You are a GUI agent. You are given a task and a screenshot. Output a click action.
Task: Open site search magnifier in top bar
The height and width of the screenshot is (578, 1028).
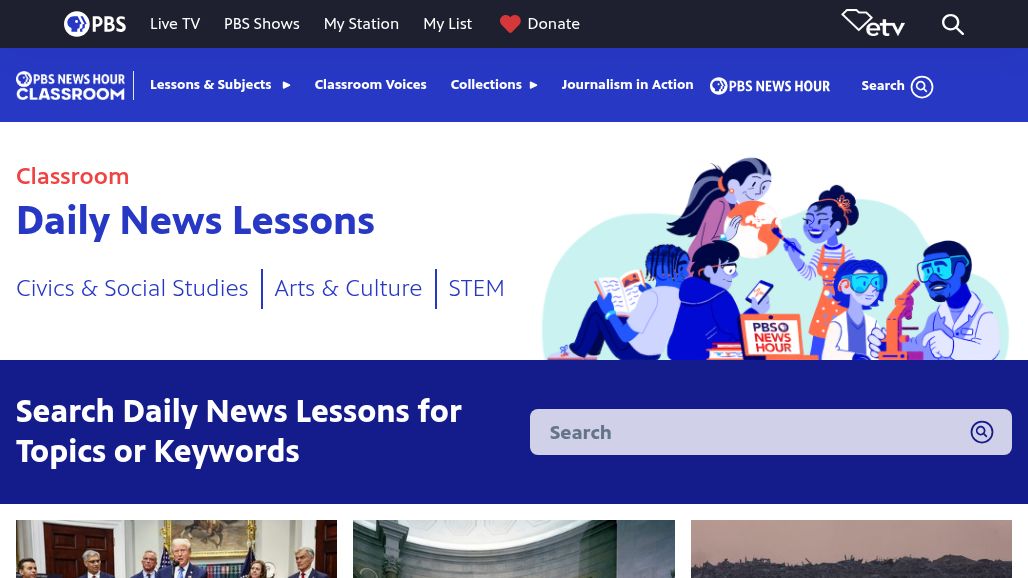pos(953,24)
